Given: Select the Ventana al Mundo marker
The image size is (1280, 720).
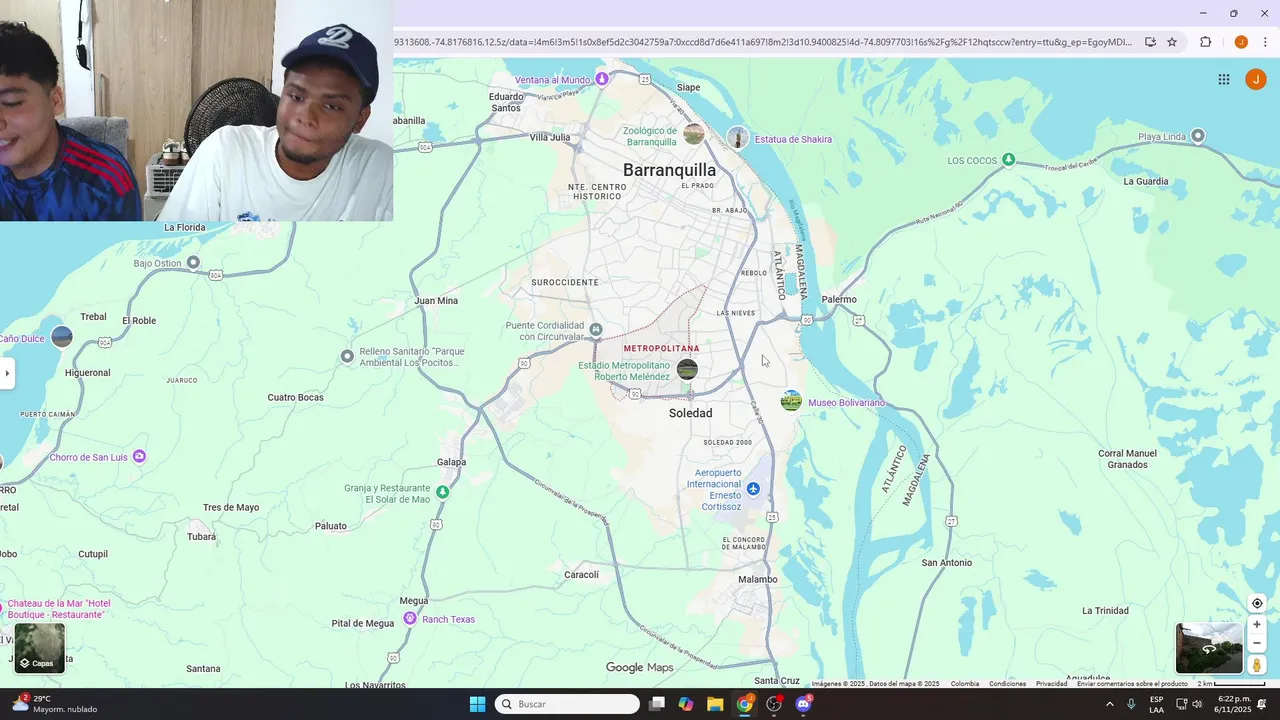Looking at the screenshot, I should [601, 79].
